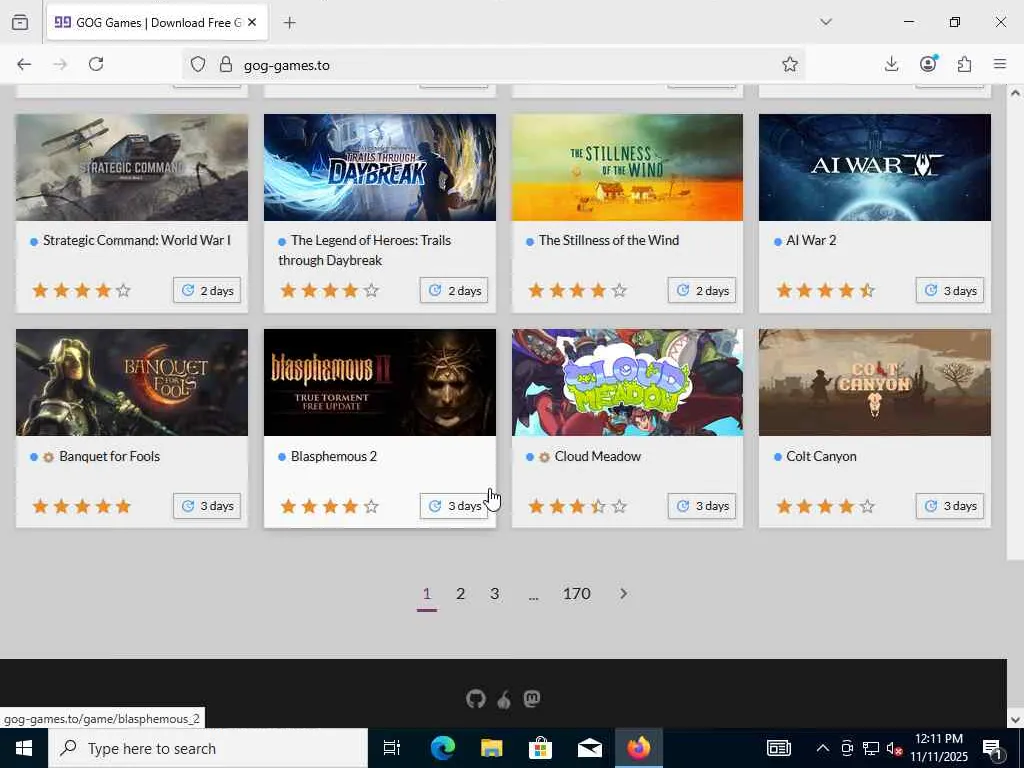Bookmark this page with the star icon
This screenshot has height=768, width=1024.
coord(790,64)
